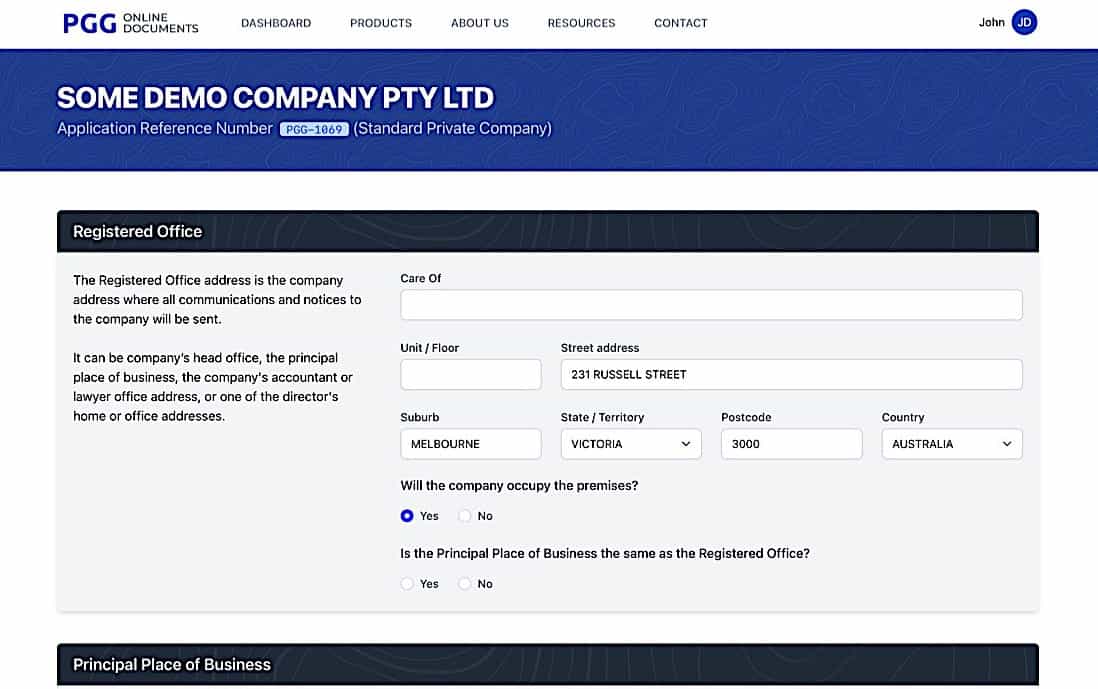Select Yes for company occupying the premises
This screenshot has height=689, width=1098.
[x=406, y=515]
